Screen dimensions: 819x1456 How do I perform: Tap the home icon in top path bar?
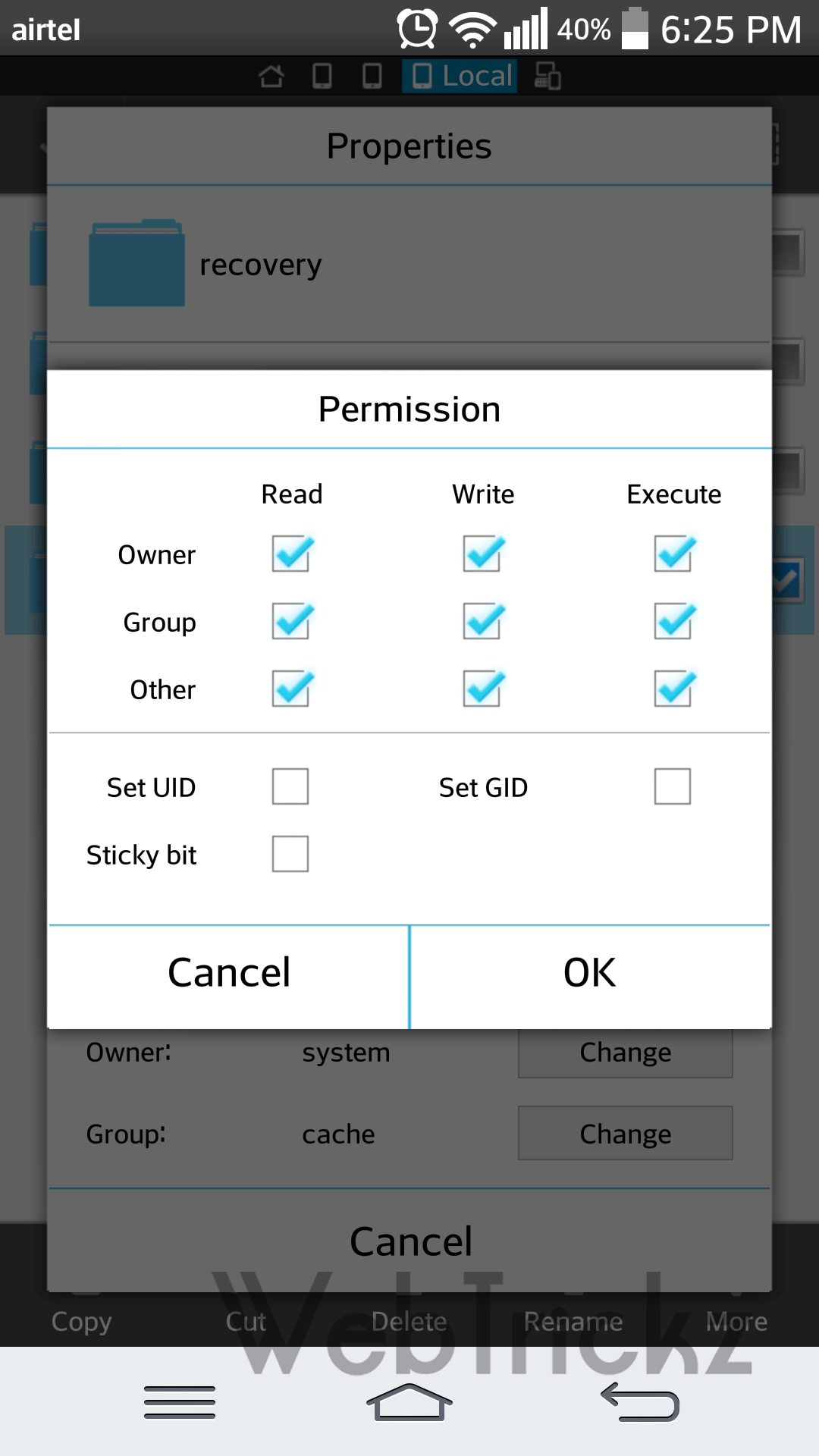point(271,76)
